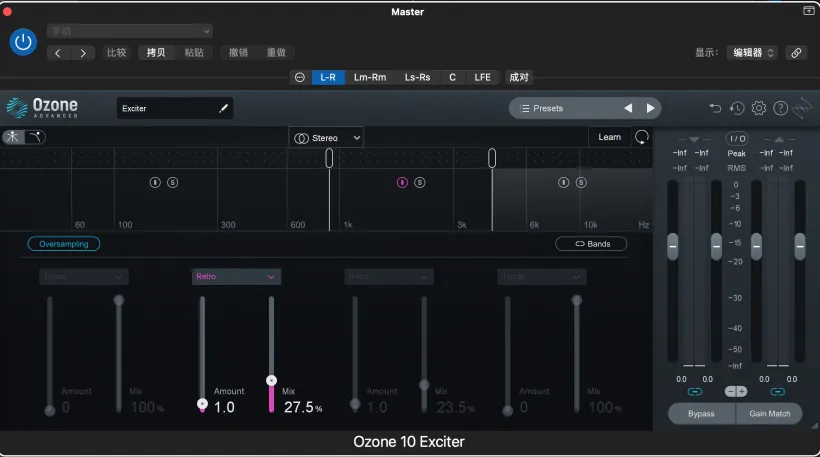
Task: Click the Ozone undo arrow icon
Action: coord(715,108)
